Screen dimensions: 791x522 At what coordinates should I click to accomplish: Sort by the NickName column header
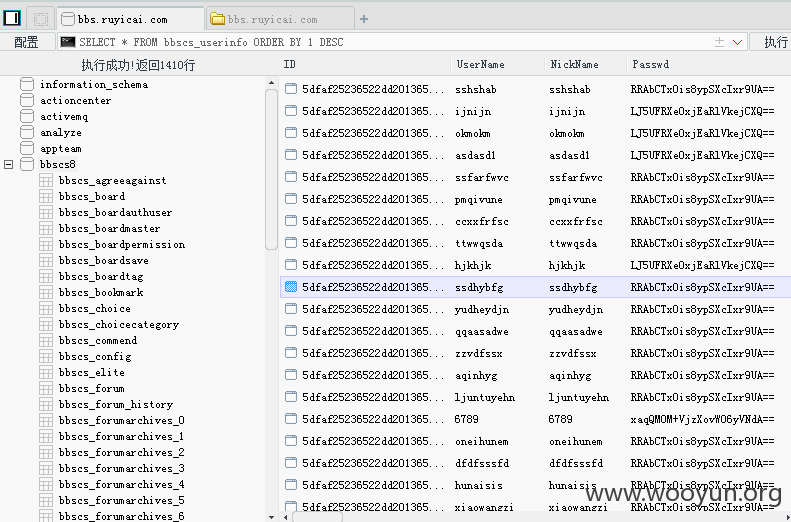pos(575,65)
